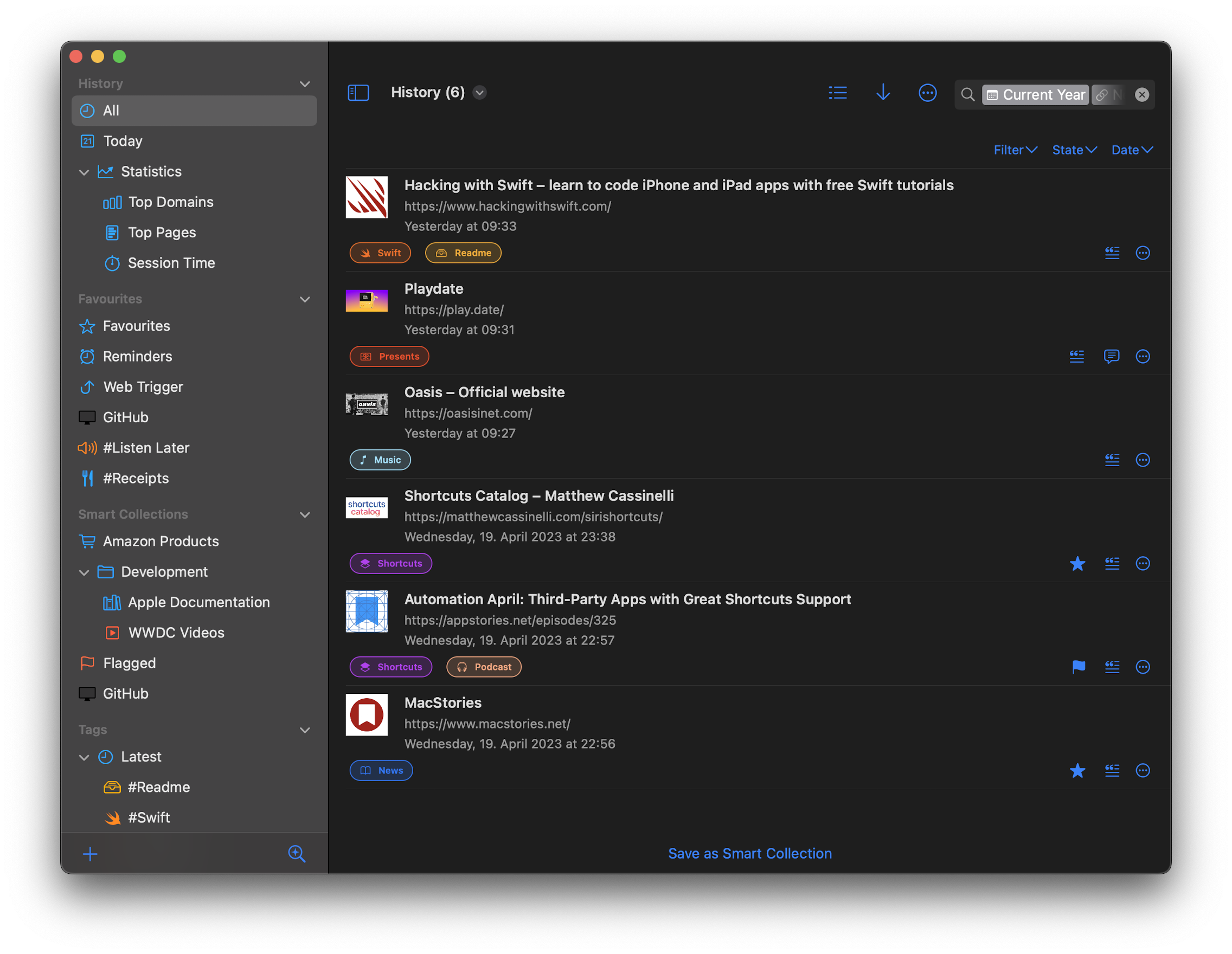Open Apple Documentation collection

(x=194, y=602)
